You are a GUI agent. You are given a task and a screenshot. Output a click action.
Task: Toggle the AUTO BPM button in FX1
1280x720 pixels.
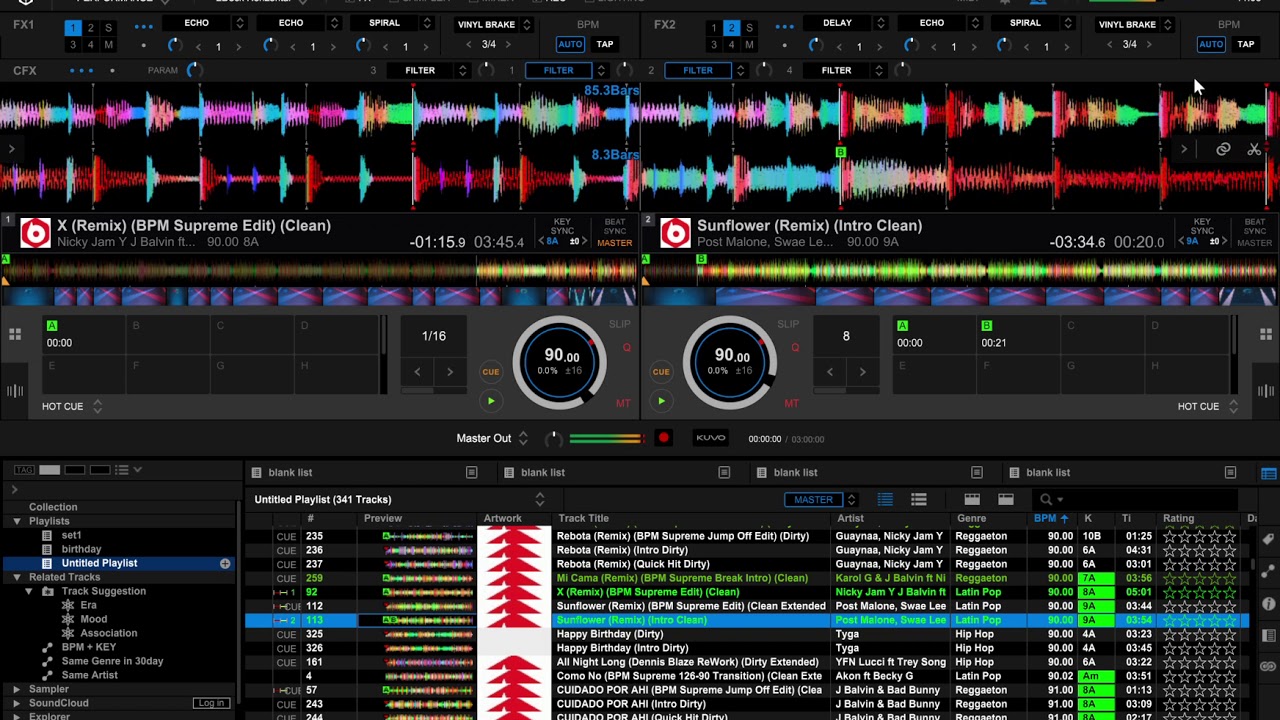point(570,44)
